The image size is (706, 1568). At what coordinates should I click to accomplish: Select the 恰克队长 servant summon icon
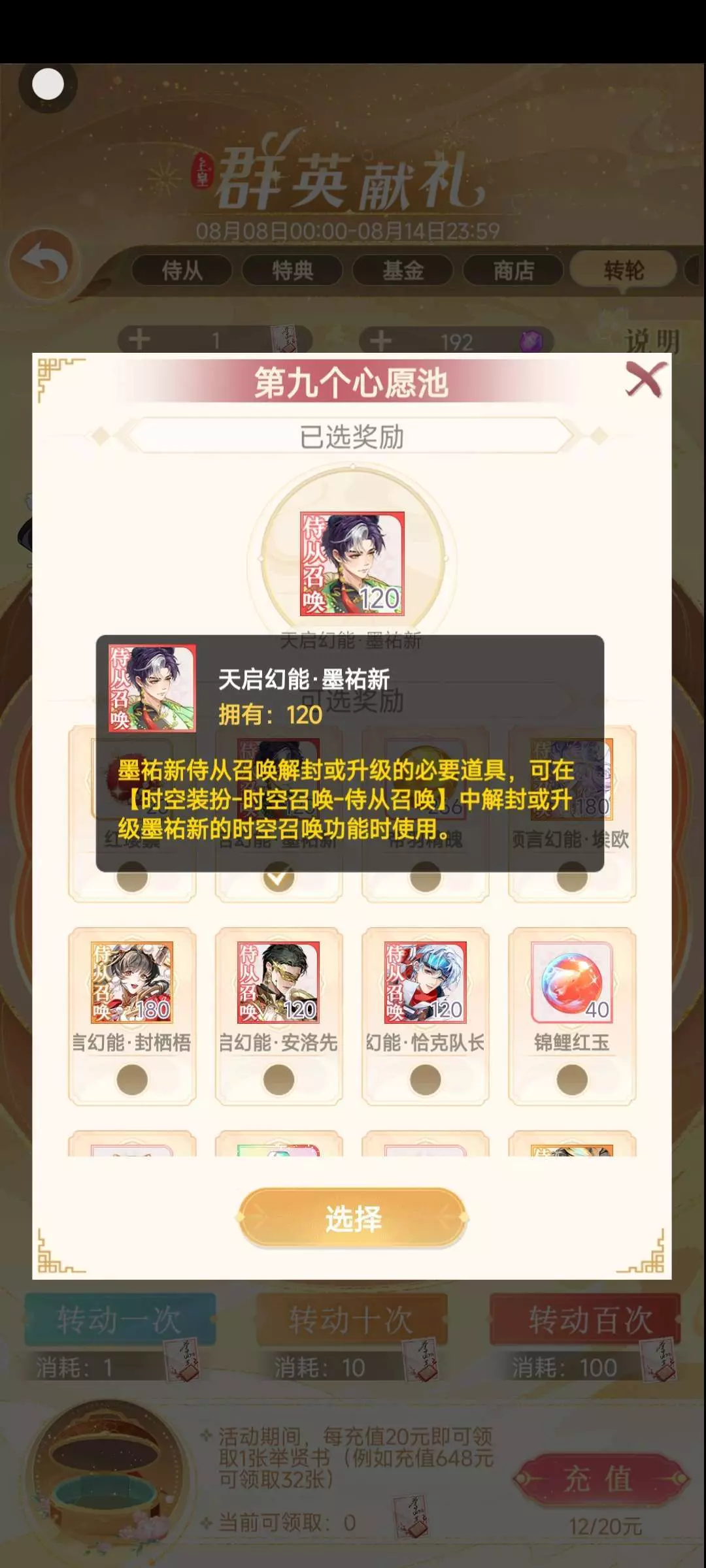(x=426, y=982)
